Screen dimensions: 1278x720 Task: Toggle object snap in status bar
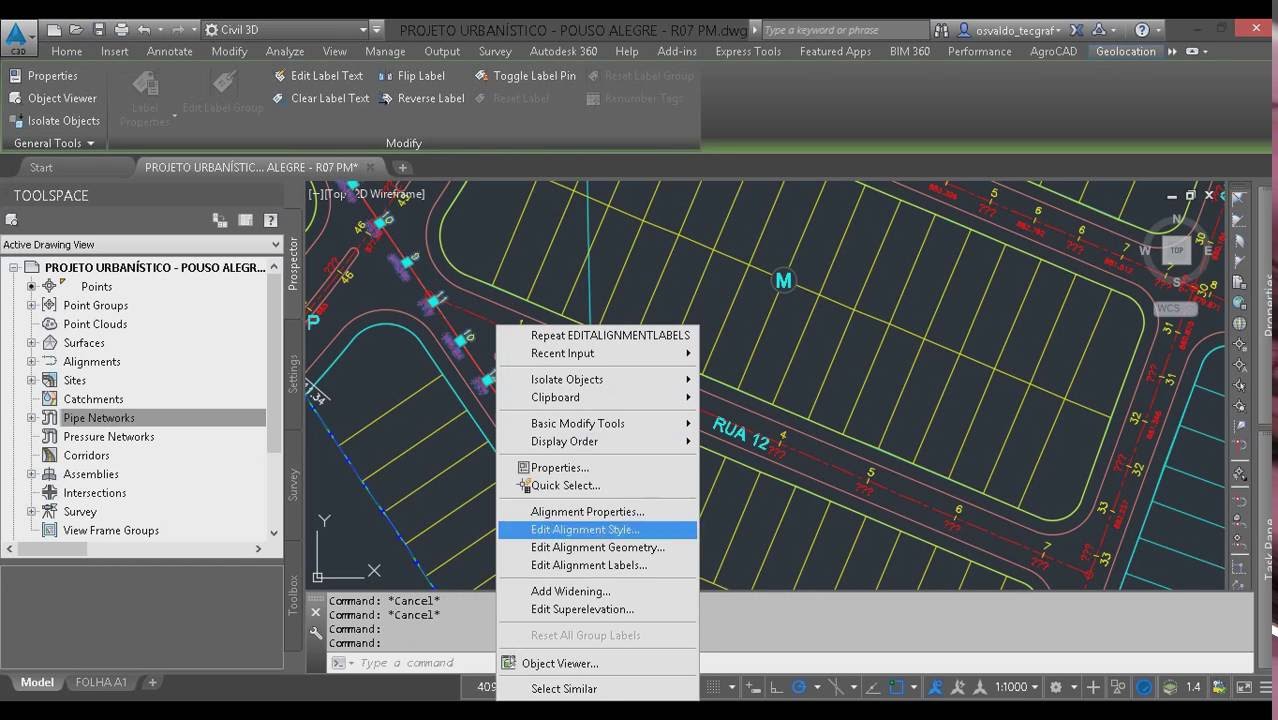pos(897,687)
